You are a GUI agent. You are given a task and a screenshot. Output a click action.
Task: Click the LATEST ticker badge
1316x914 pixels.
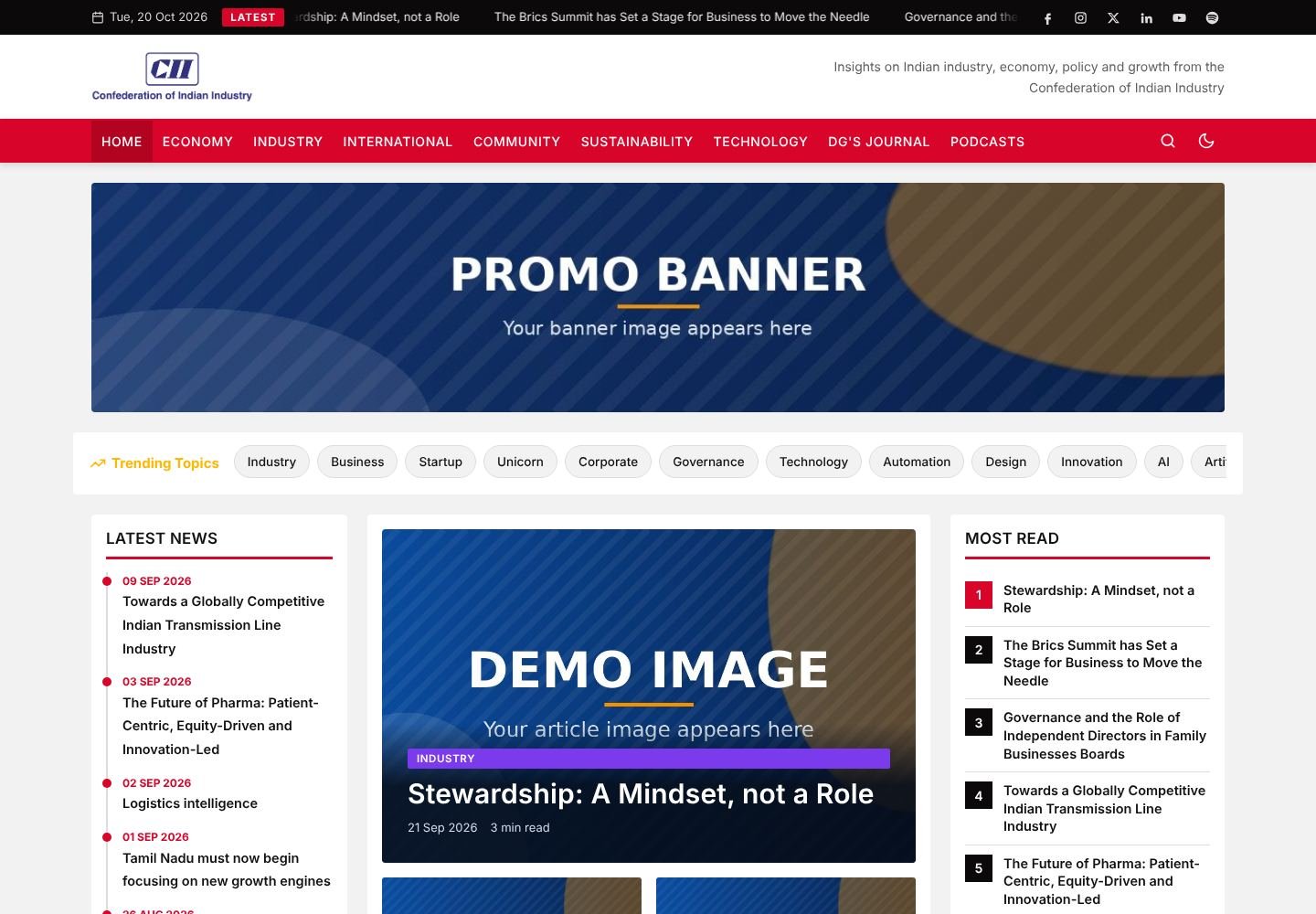[x=253, y=17]
